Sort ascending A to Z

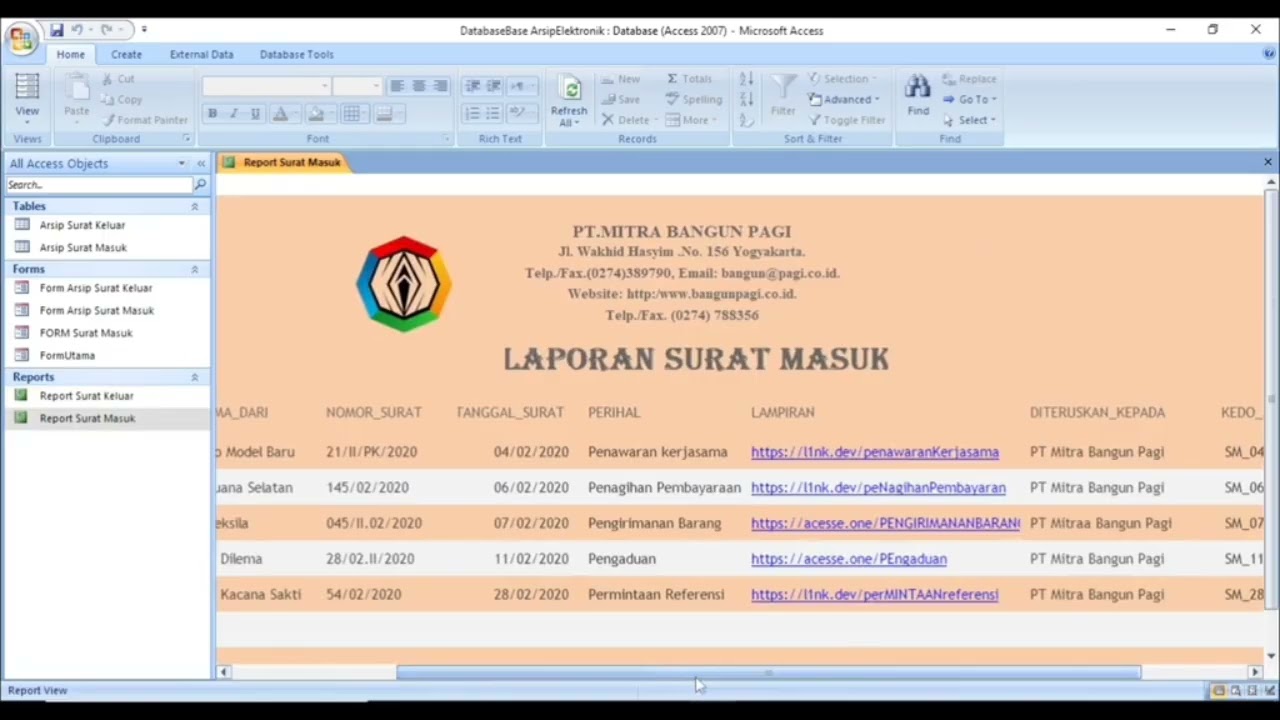point(746,79)
